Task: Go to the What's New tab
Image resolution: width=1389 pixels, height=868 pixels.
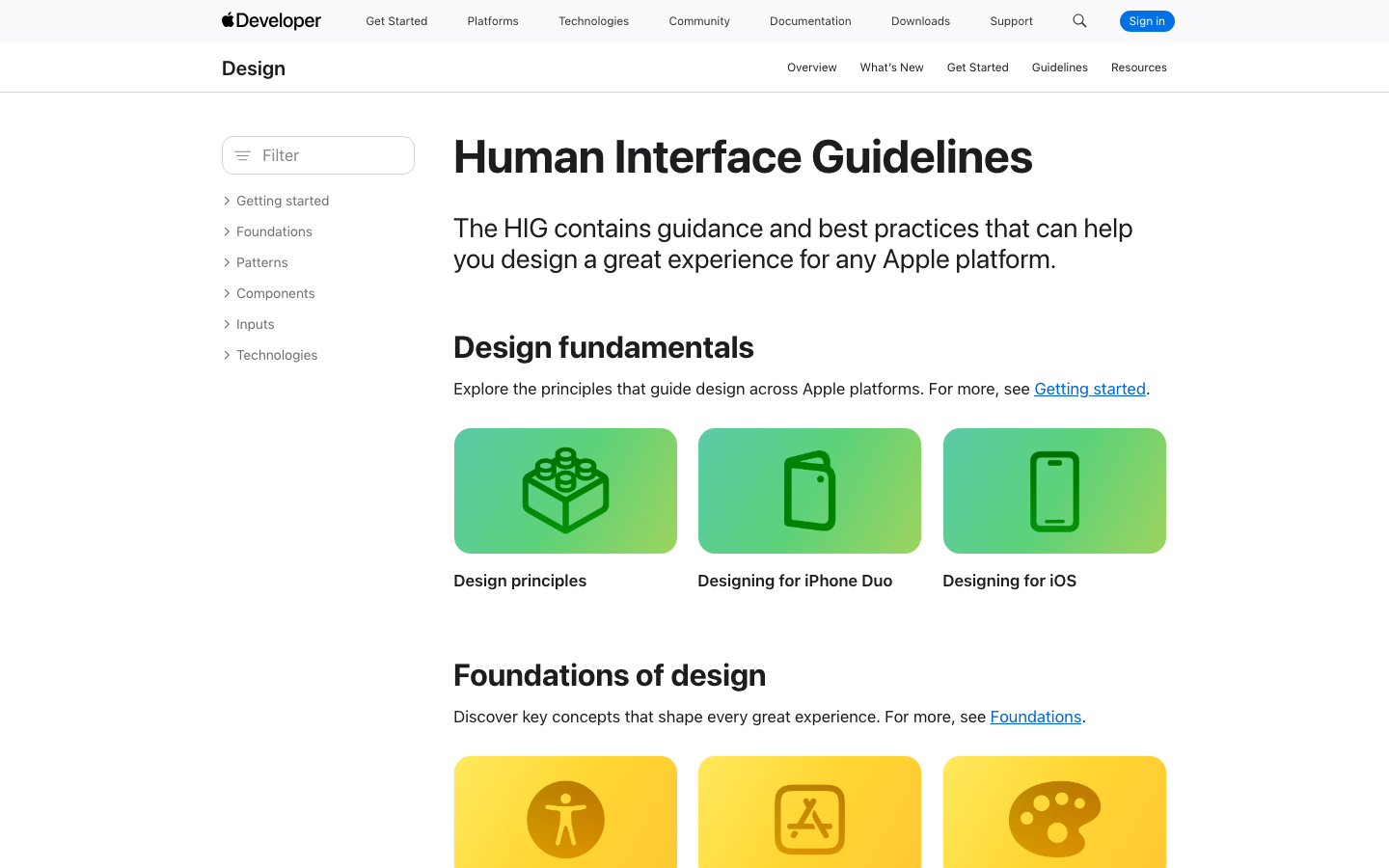Action: click(892, 68)
